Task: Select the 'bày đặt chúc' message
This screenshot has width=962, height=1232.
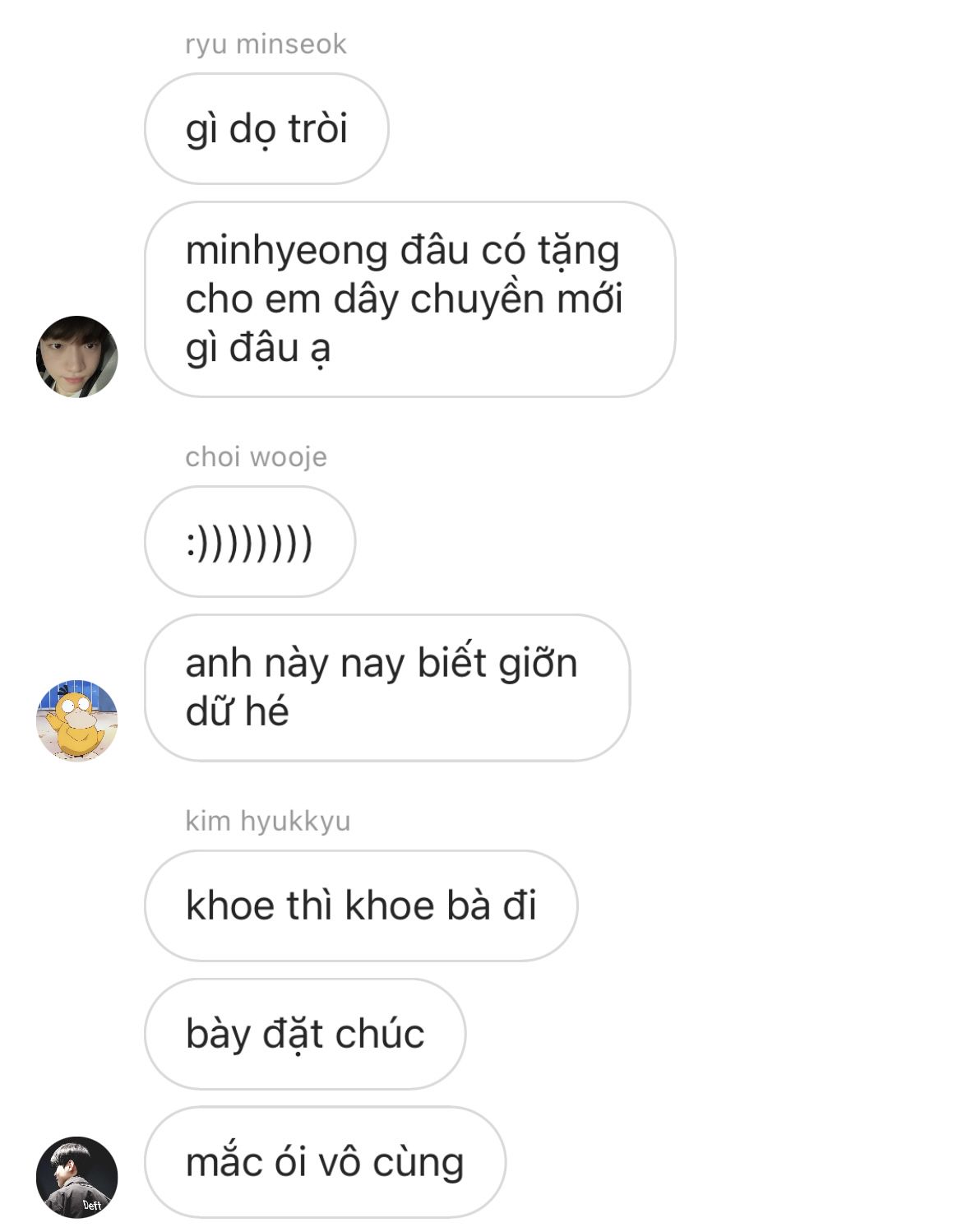Action: click(x=305, y=1034)
